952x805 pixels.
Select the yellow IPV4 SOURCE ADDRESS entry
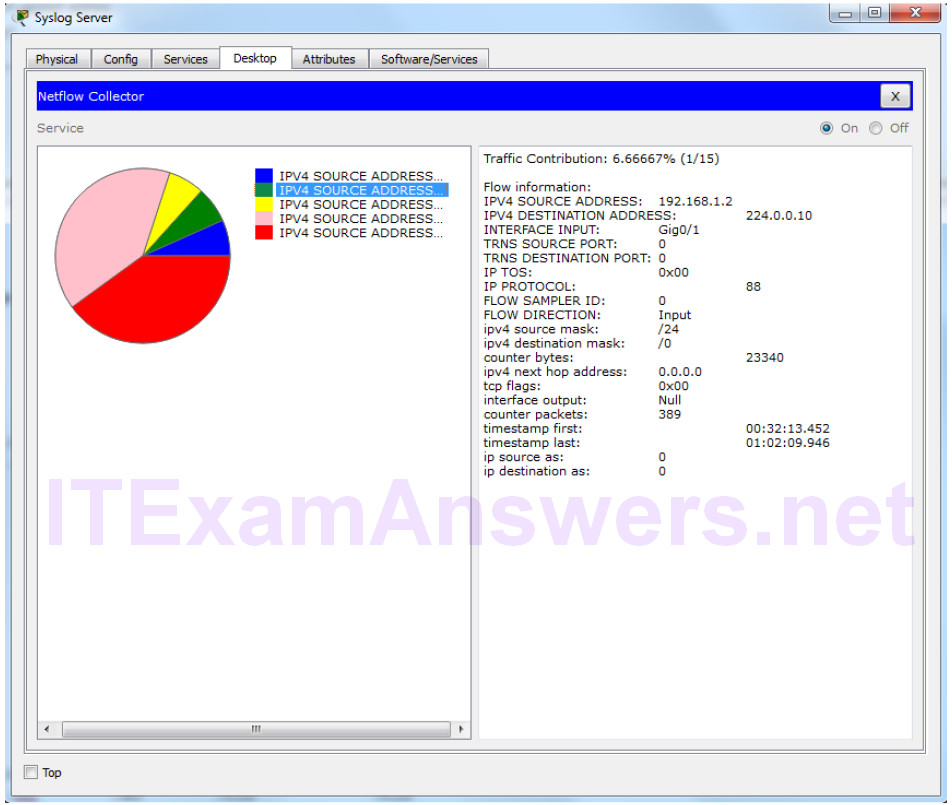(x=361, y=204)
